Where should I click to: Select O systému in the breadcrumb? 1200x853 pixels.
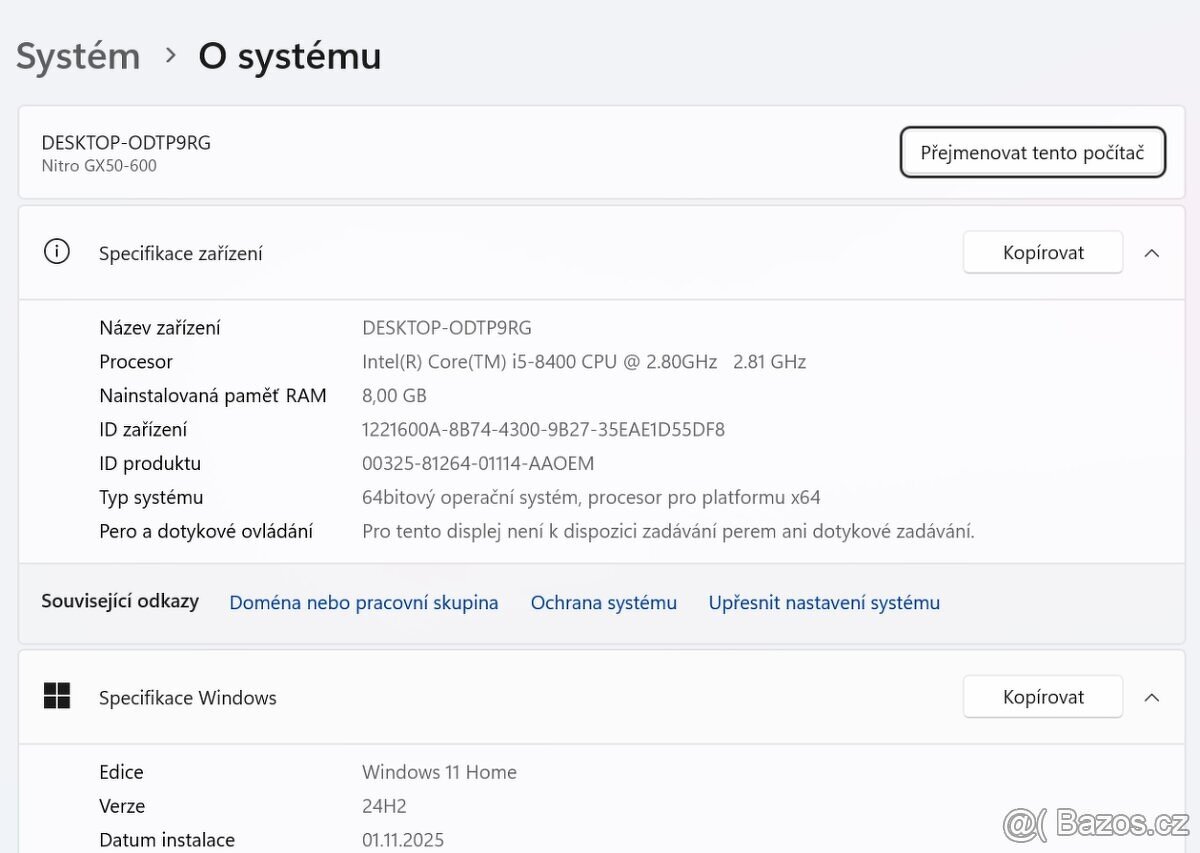pos(289,56)
